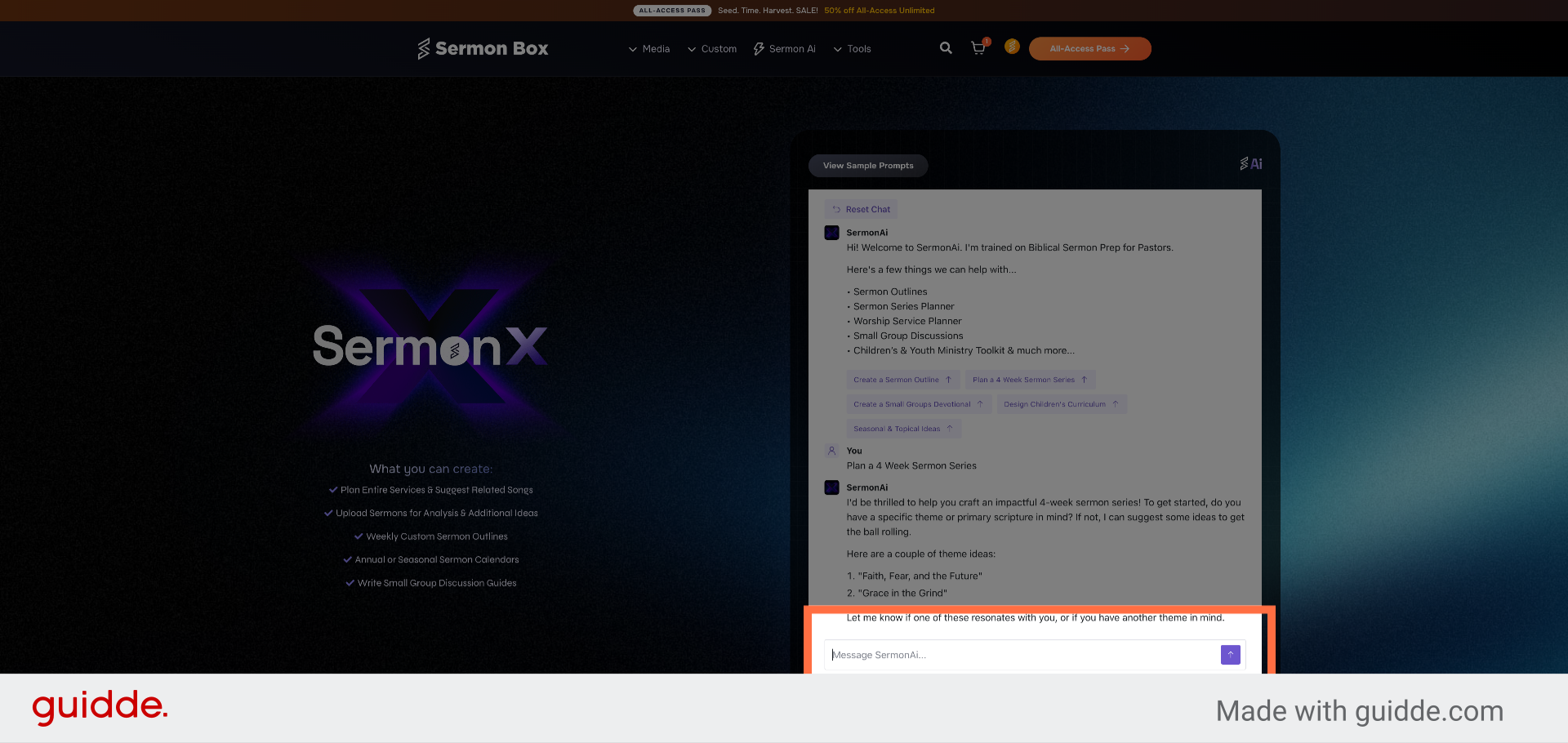Click the "Small Group Discussions" list item
Screen dimensions: 1568x743
(908, 336)
